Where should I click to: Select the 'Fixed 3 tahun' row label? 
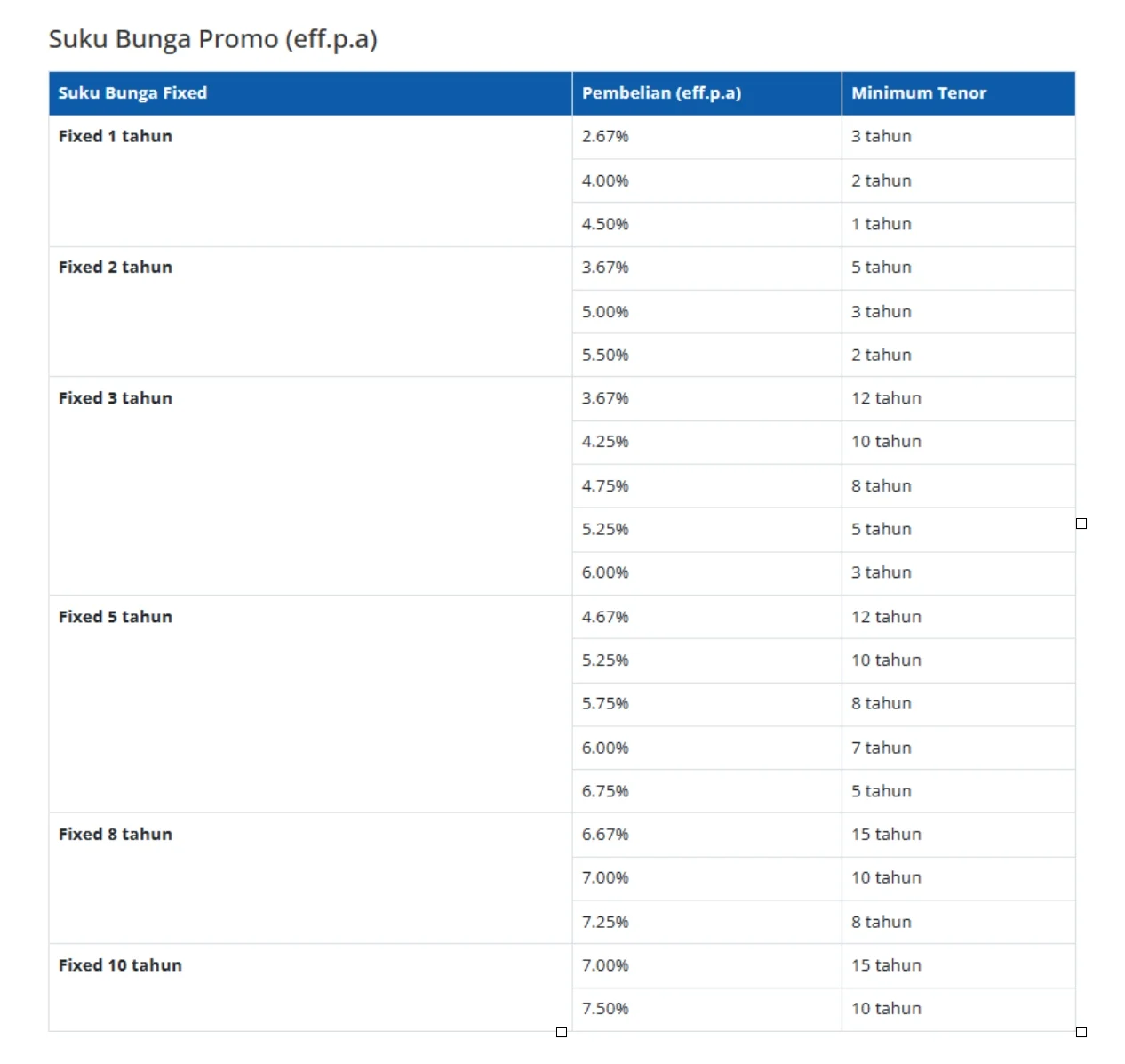[x=116, y=398]
